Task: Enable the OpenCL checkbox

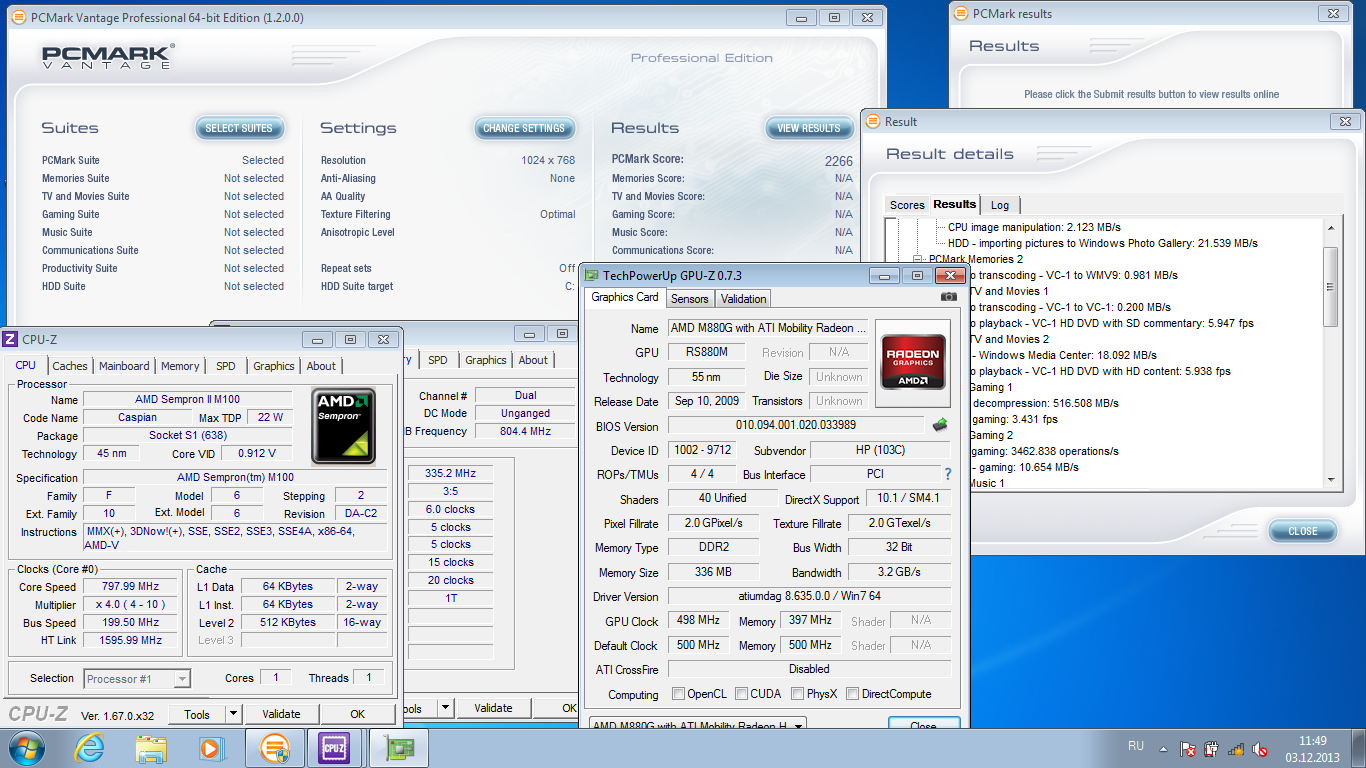Action: pyautogui.click(x=679, y=694)
